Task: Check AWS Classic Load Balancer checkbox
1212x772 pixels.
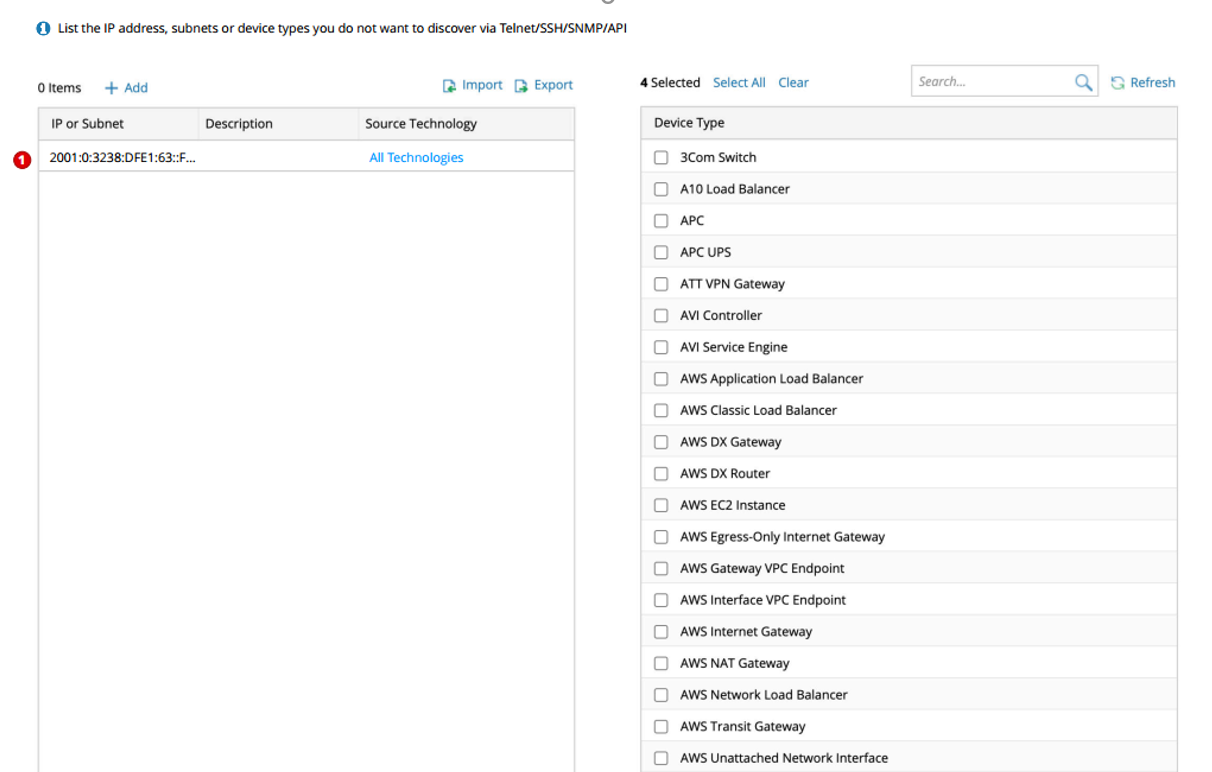Action: tap(661, 410)
